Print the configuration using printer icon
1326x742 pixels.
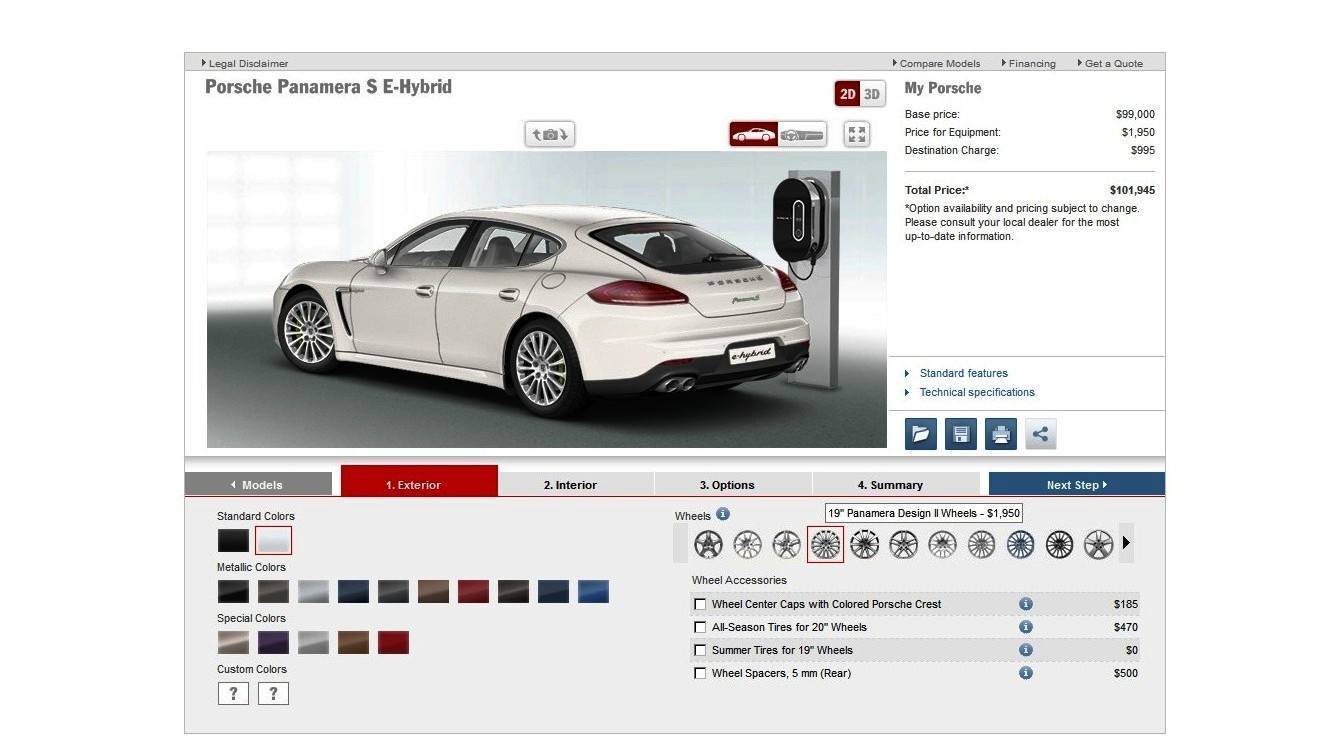(x=1001, y=434)
